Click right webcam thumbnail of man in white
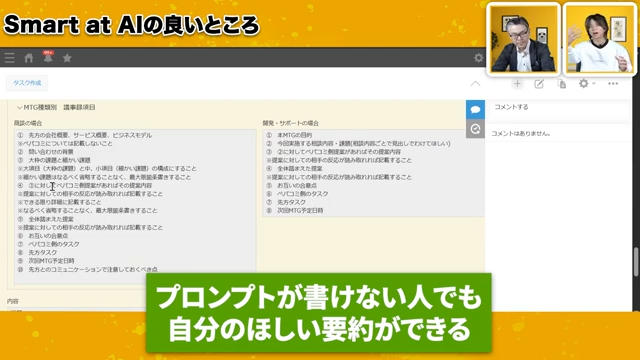 click(x=599, y=39)
